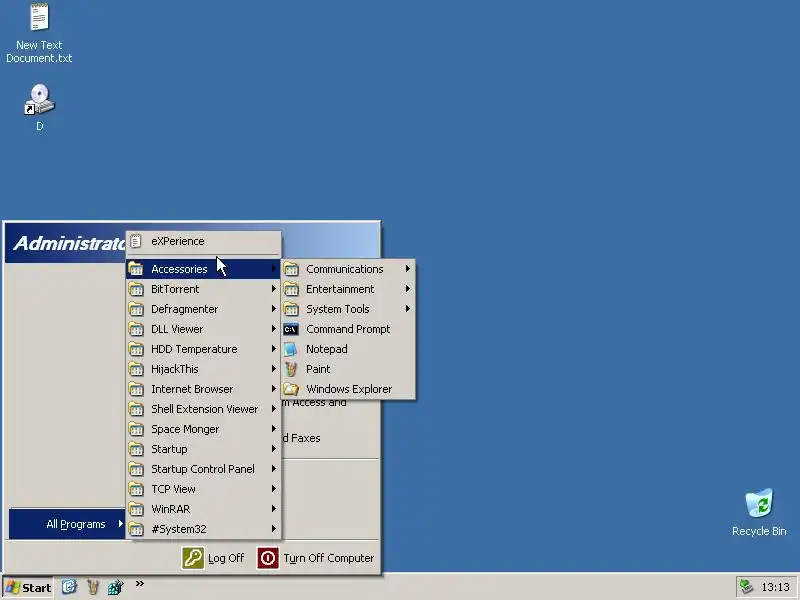
Task: Click Log Off in Start menu
Action: pyautogui.click(x=213, y=558)
